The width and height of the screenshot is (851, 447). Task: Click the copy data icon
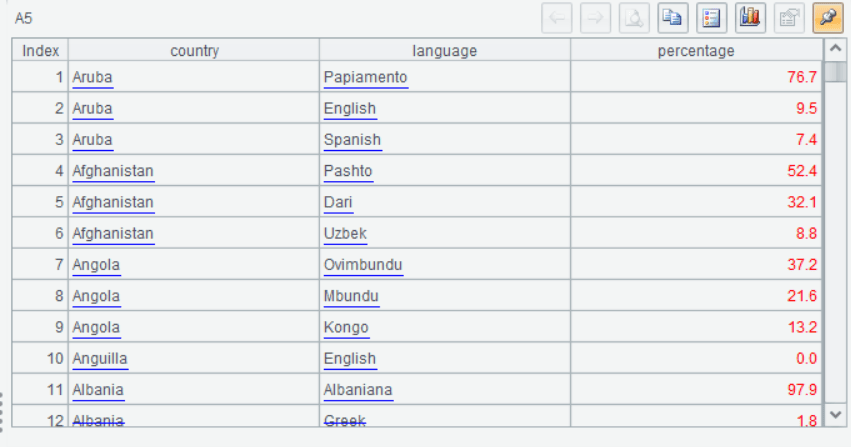(x=673, y=18)
